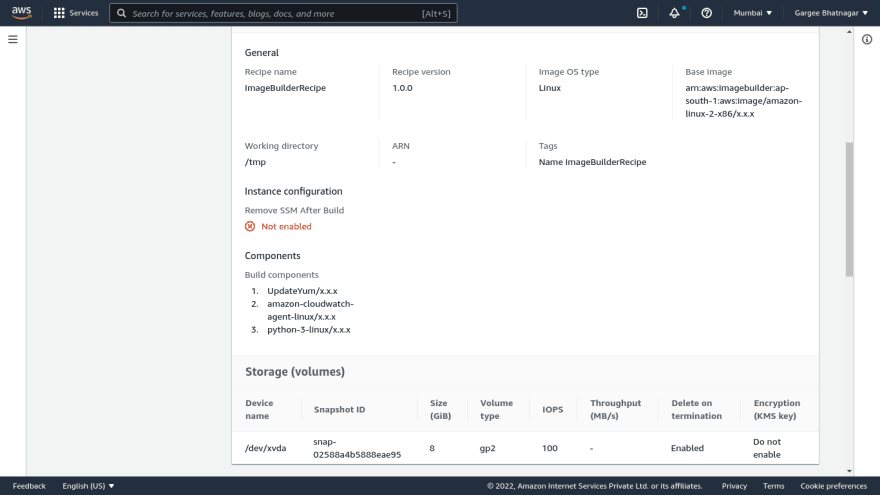Image resolution: width=880 pixels, height=495 pixels.
Task: Select the snap-02588a4b5888eae95 snapshot ID
Action: pyautogui.click(x=357, y=448)
